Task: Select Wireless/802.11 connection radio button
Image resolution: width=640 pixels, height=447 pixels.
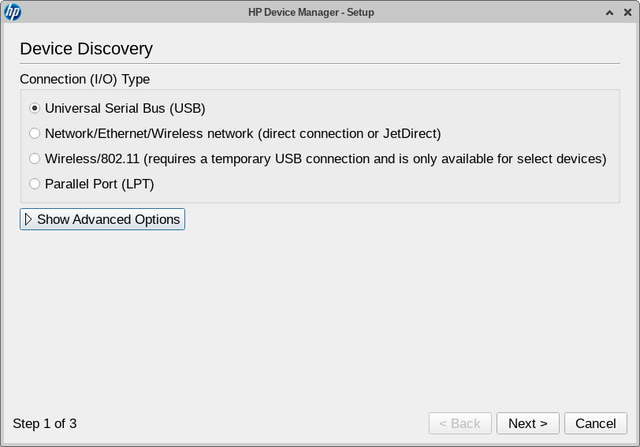Action: pos(35,159)
